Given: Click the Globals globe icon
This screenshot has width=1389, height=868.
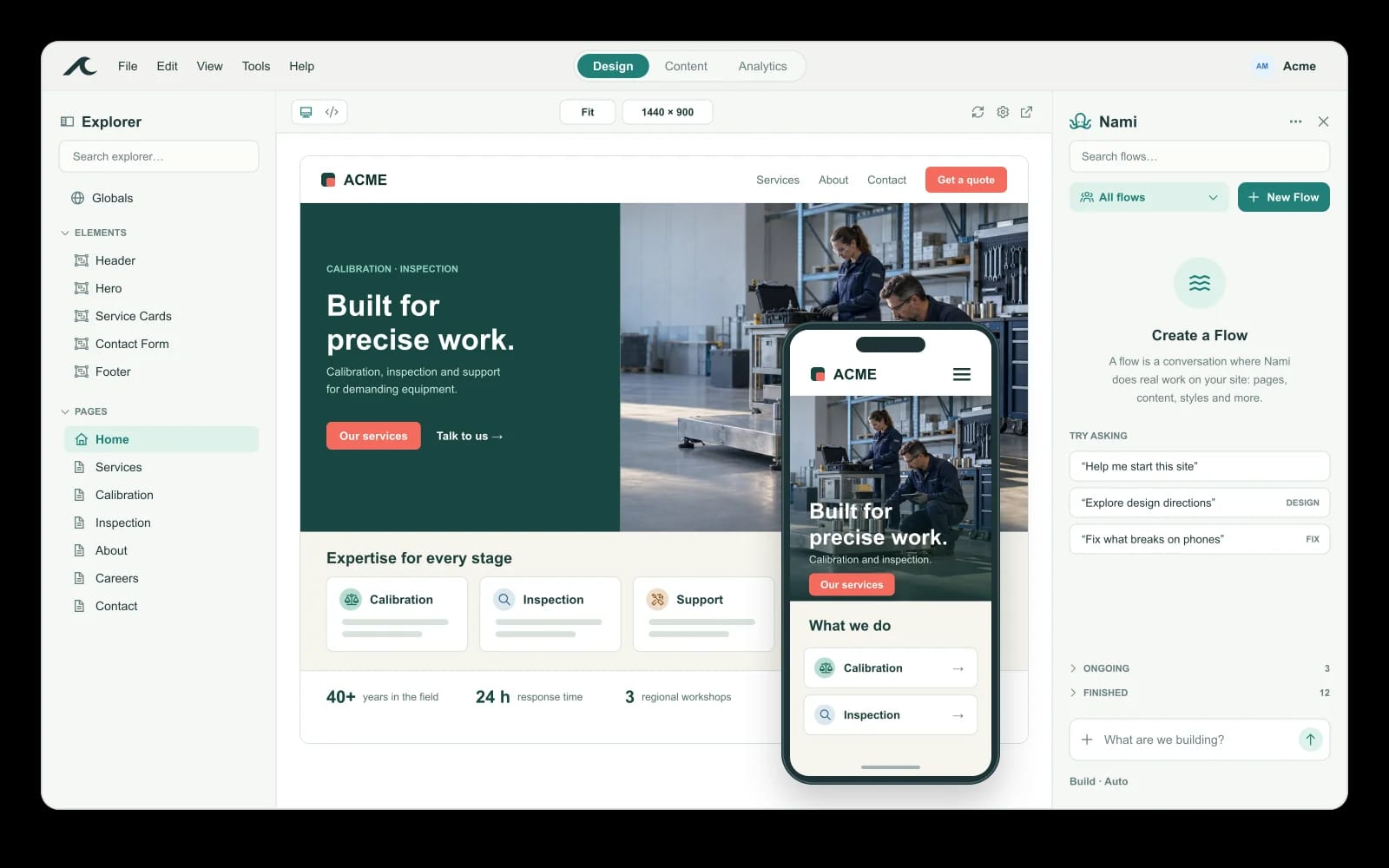Looking at the screenshot, I should [78, 198].
